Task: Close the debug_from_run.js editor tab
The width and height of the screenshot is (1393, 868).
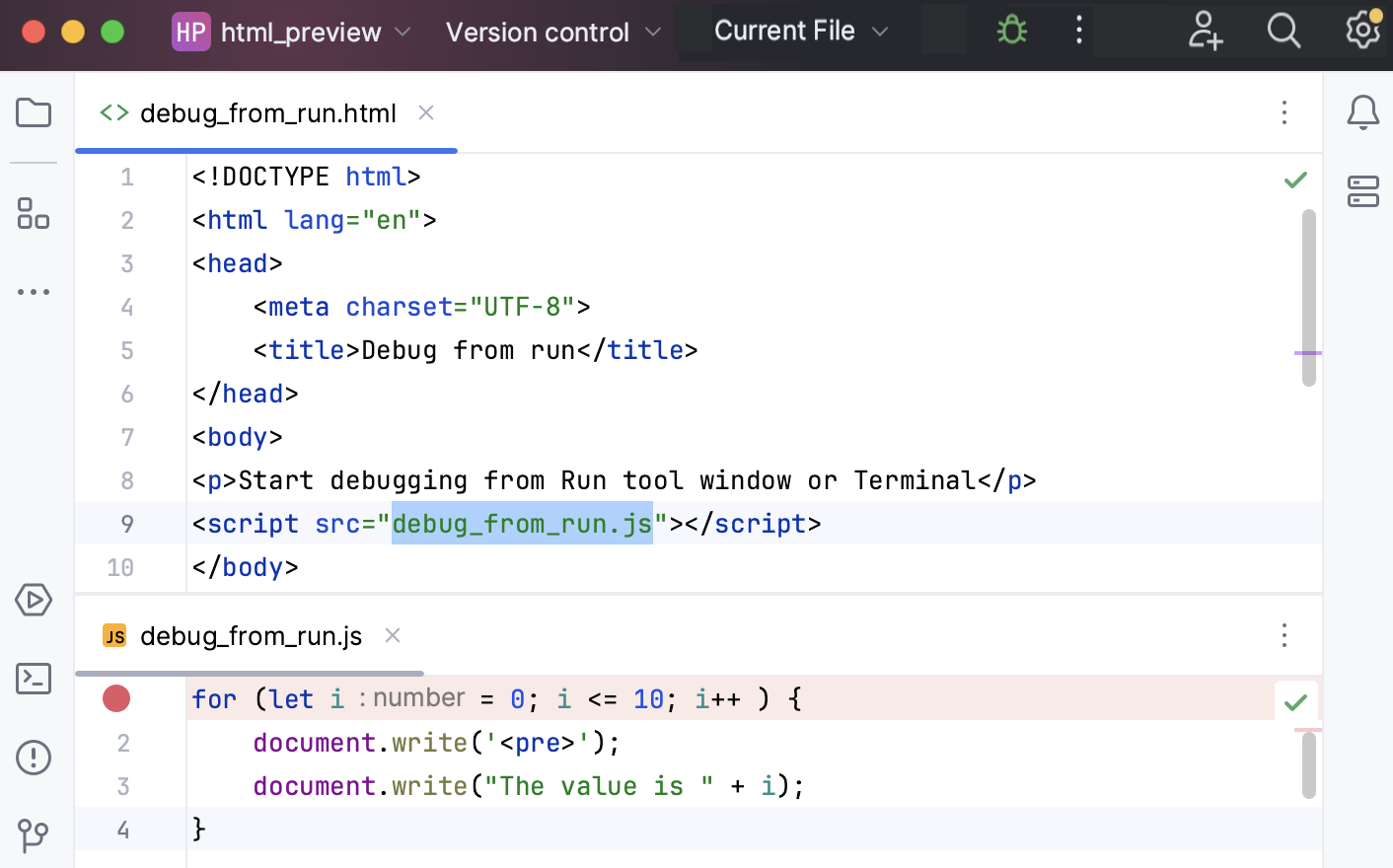Action: 392,636
